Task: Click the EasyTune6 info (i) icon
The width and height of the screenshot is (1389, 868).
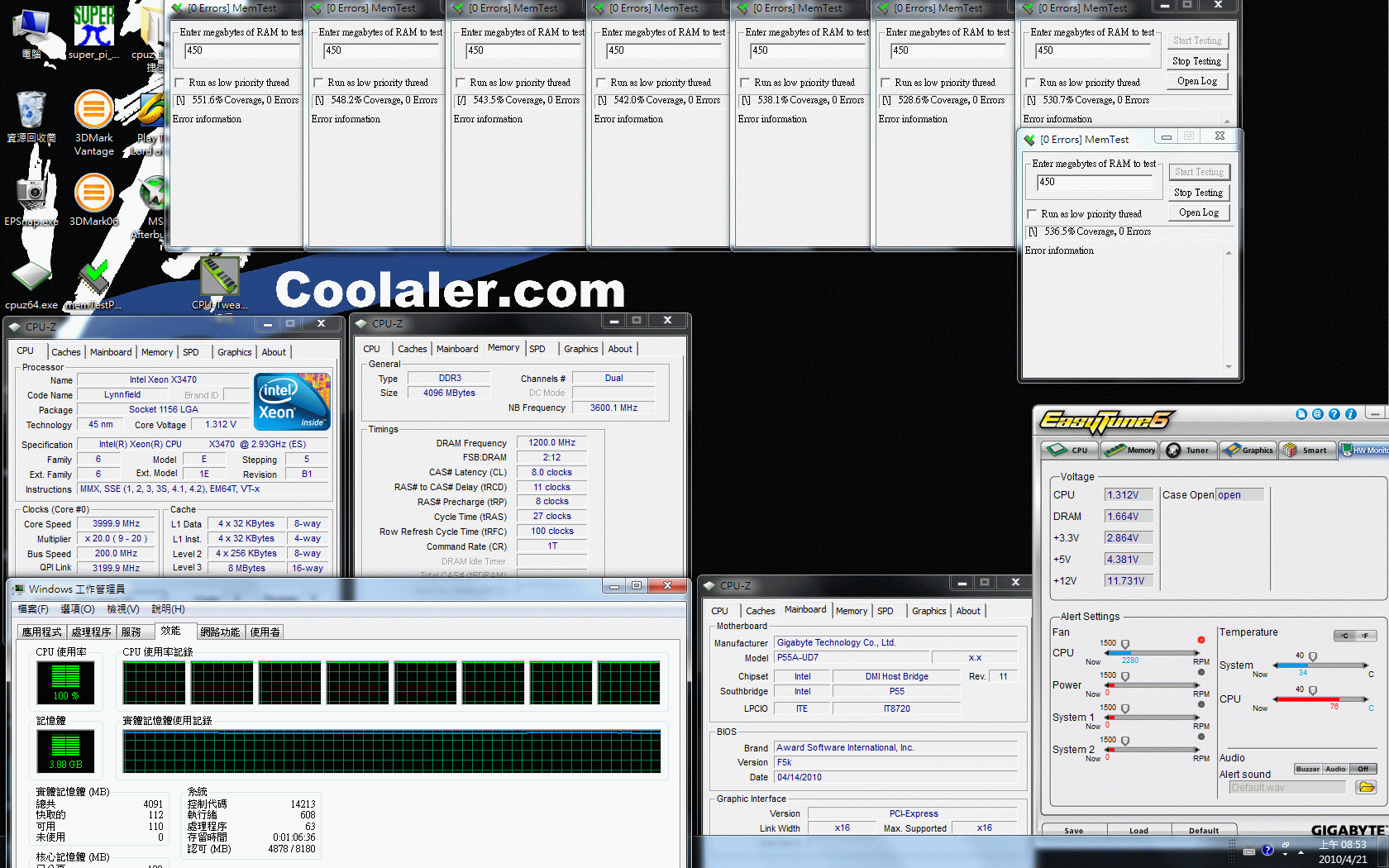Action: (x=1351, y=414)
